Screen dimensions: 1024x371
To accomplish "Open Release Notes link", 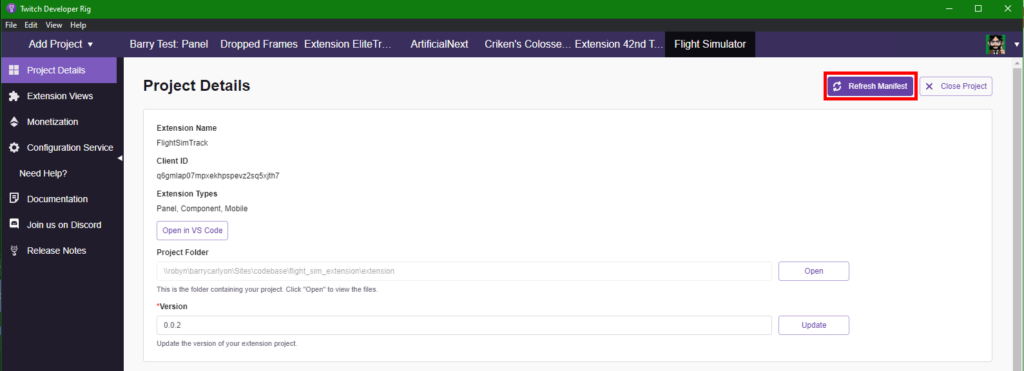I will [x=59, y=250].
